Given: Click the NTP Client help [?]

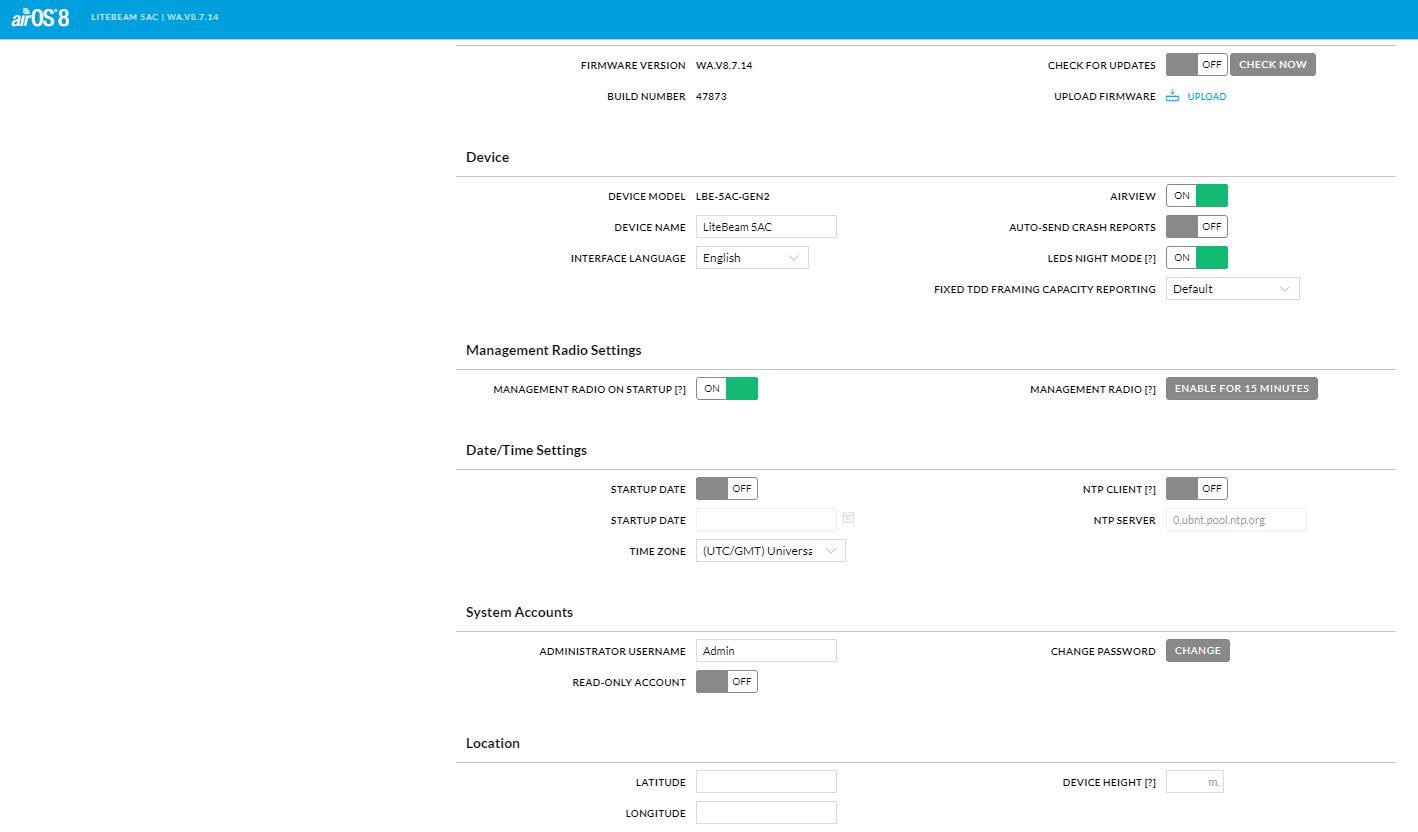Looking at the screenshot, I should pyautogui.click(x=1149, y=490).
